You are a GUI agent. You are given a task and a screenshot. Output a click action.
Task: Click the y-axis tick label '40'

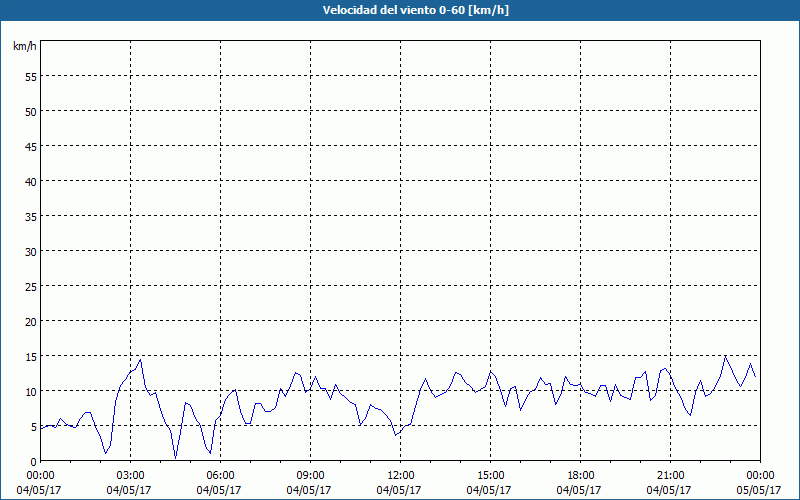point(31,182)
